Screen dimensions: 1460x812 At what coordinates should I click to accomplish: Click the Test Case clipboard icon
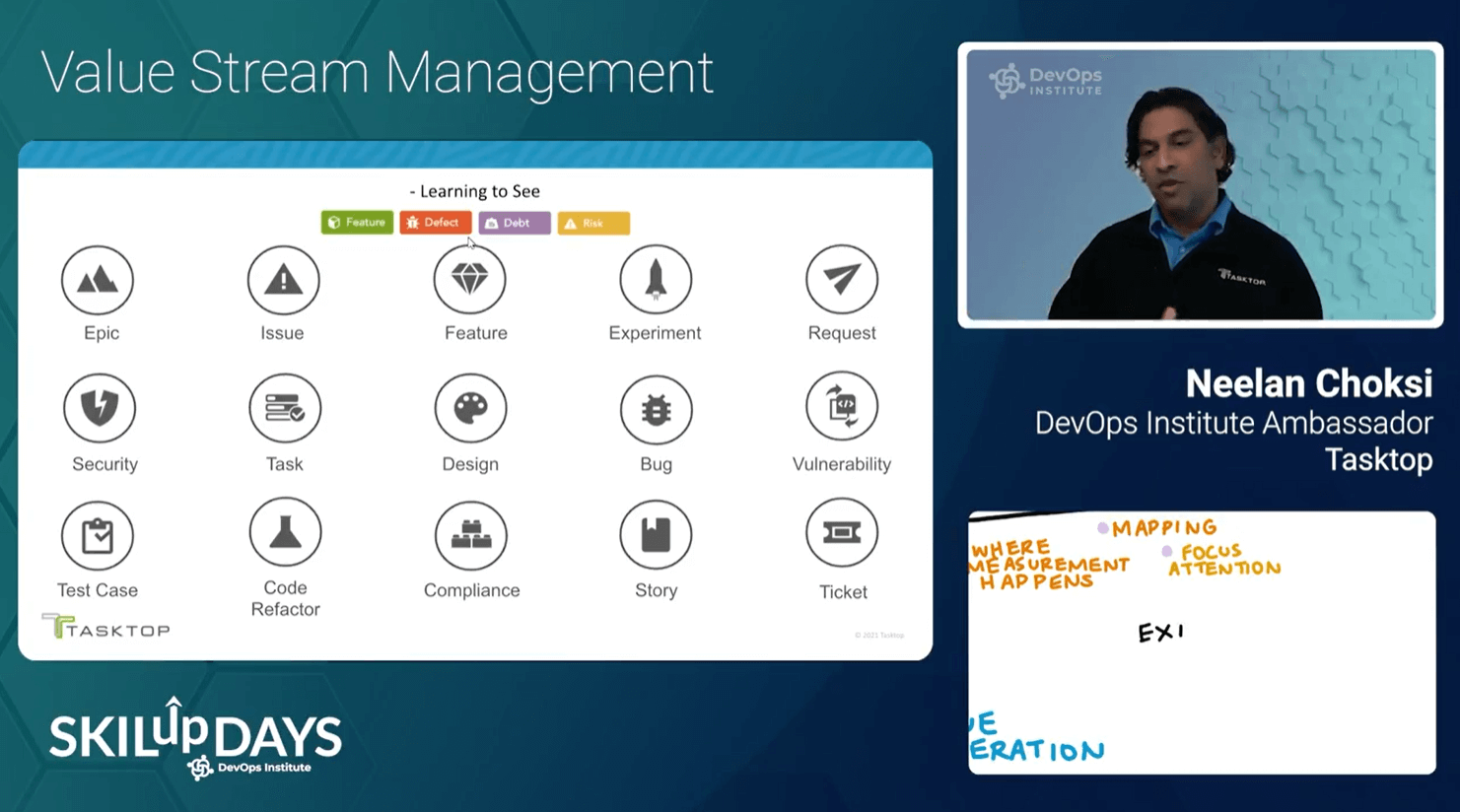coord(98,536)
